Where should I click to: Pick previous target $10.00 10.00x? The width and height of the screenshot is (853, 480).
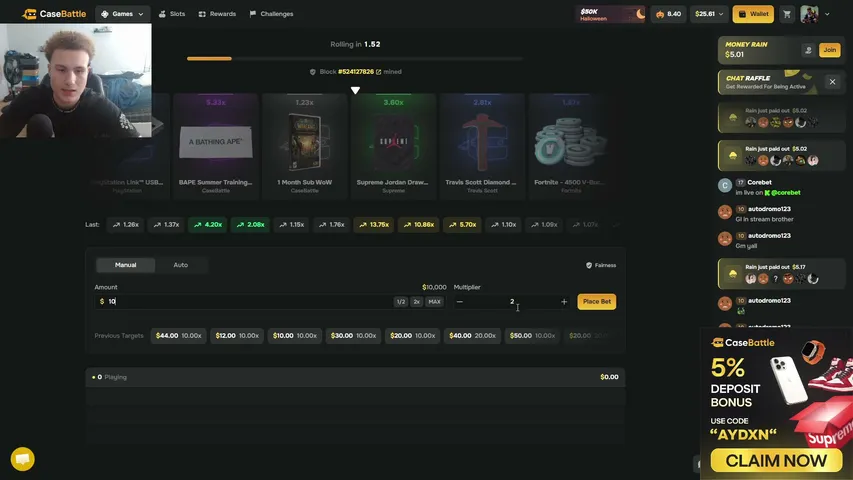(295, 336)
